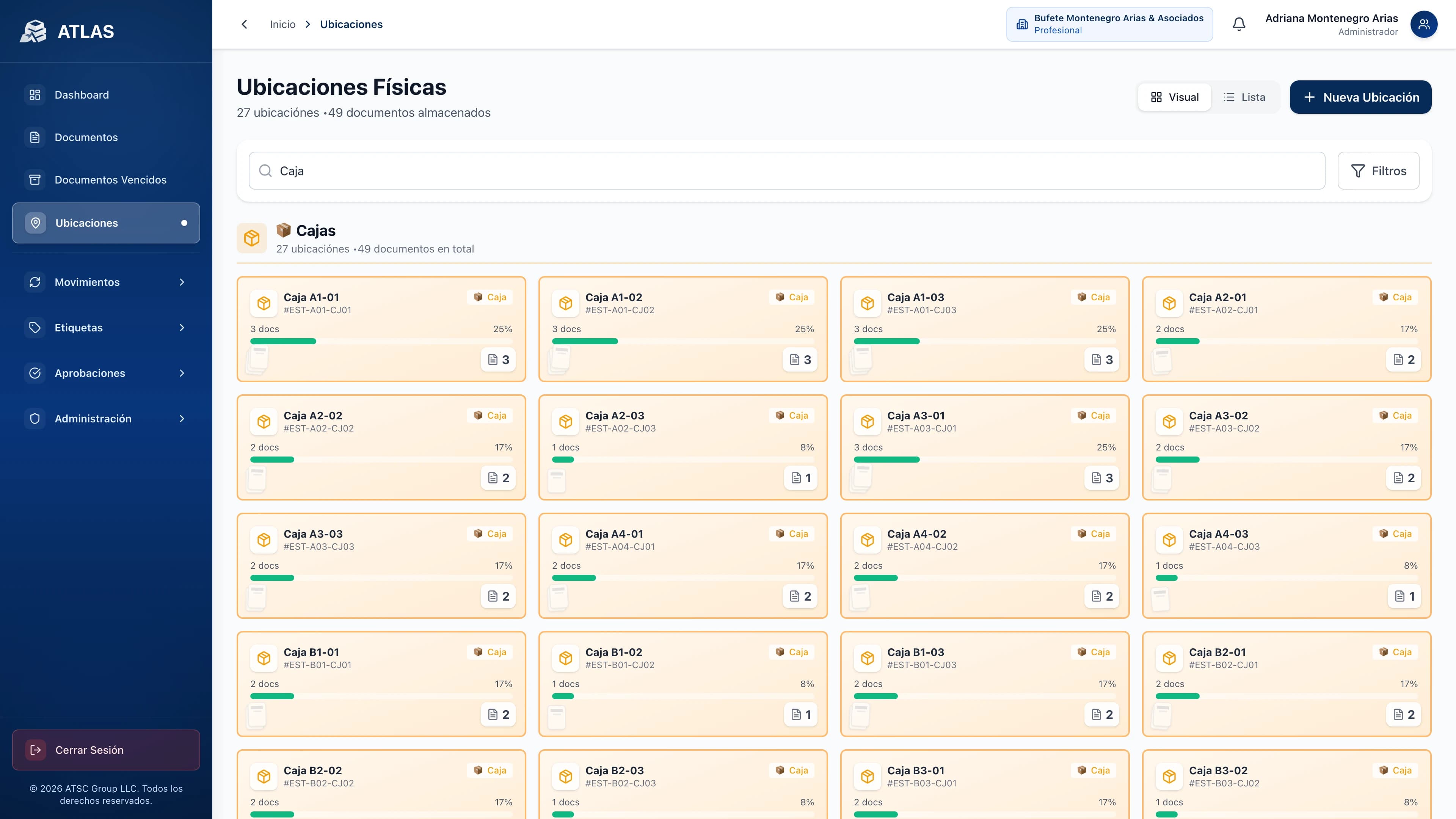Screen dimensions: 1456x819
Task: Click the Cajas section box icon
Action: [x=251, y=238]
